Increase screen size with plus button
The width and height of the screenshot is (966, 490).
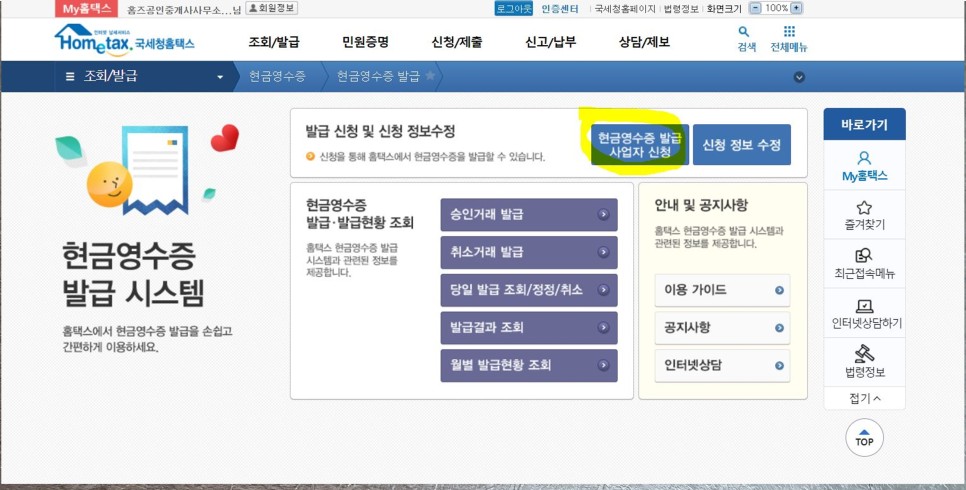796,8
